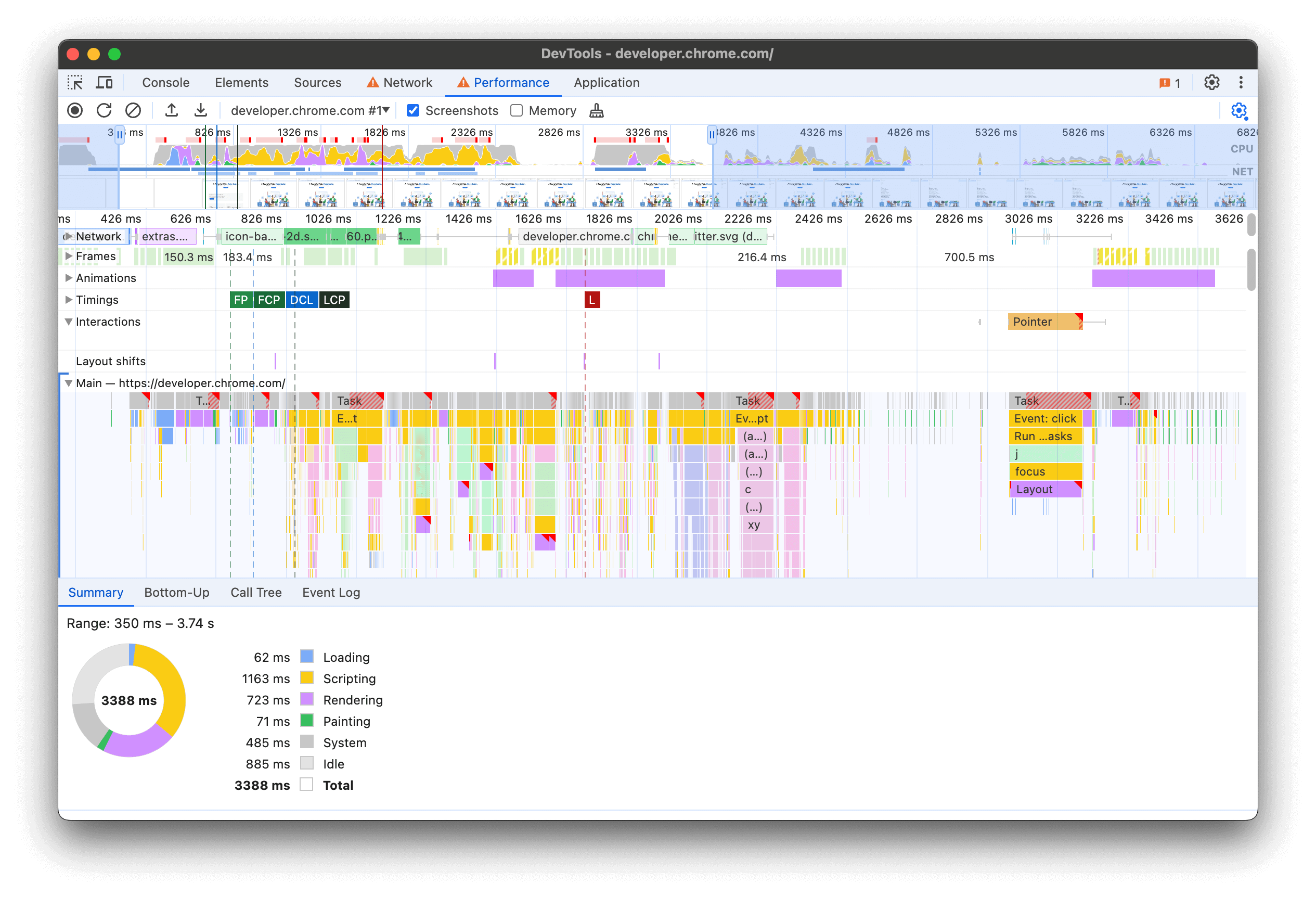Expand the Main thread section

coord(67,383)
